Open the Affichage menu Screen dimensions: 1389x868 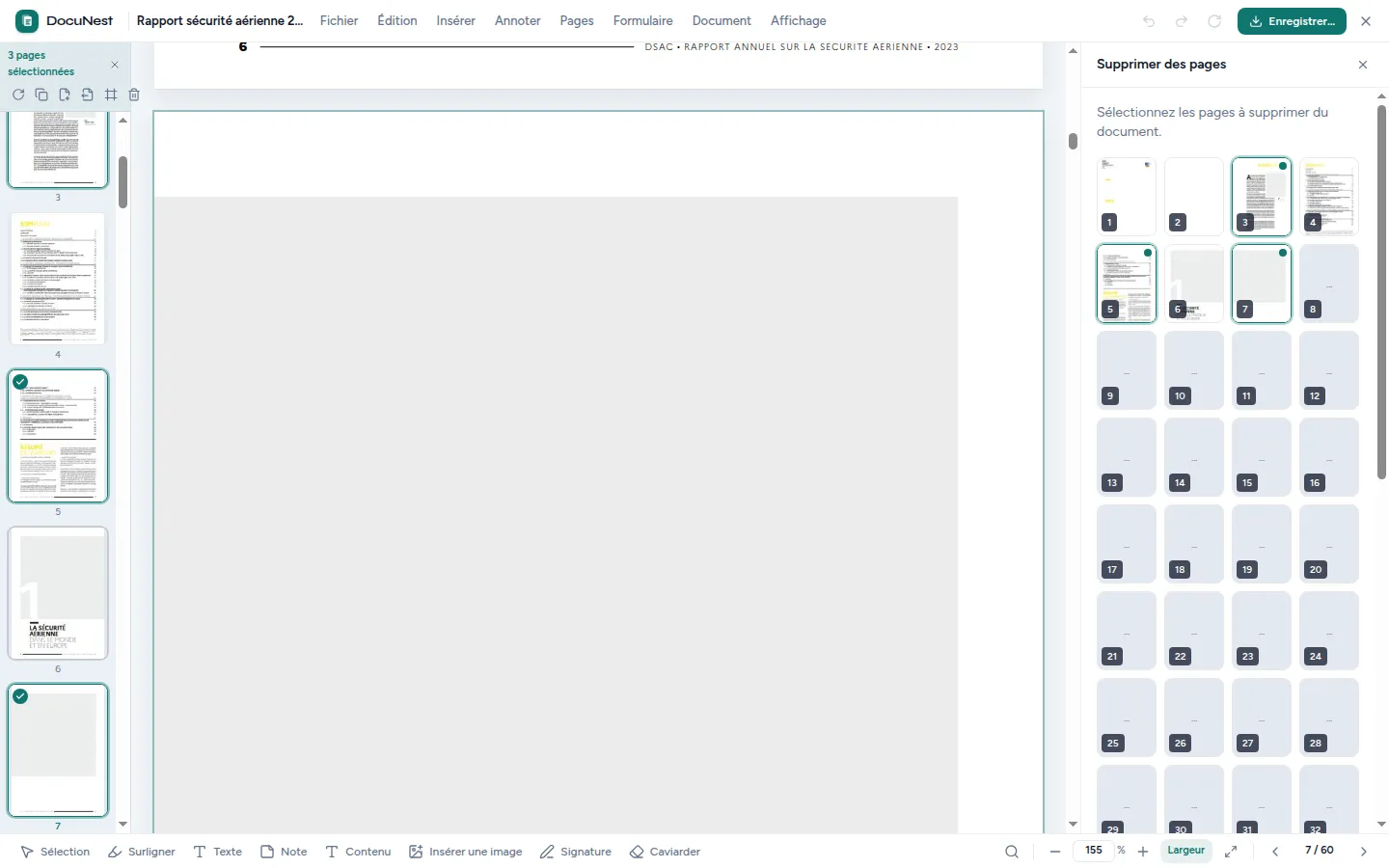pos(798,20)
